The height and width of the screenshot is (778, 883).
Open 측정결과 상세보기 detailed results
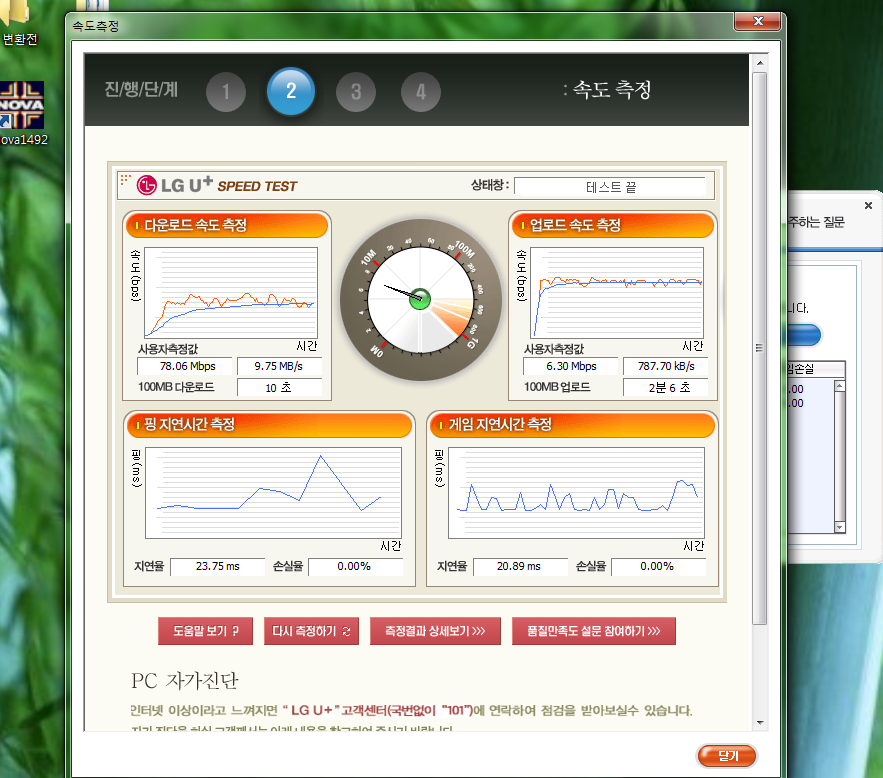pos(435,631)
